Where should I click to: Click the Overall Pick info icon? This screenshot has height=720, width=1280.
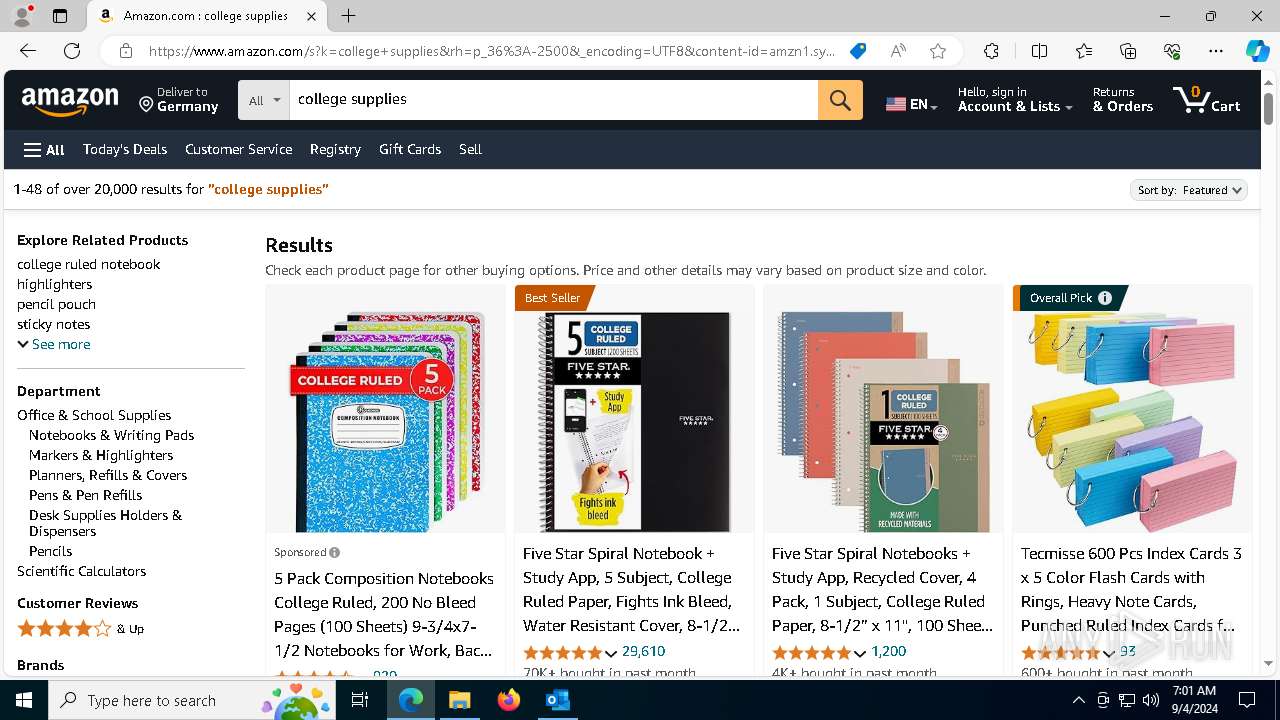(1105, 298)
